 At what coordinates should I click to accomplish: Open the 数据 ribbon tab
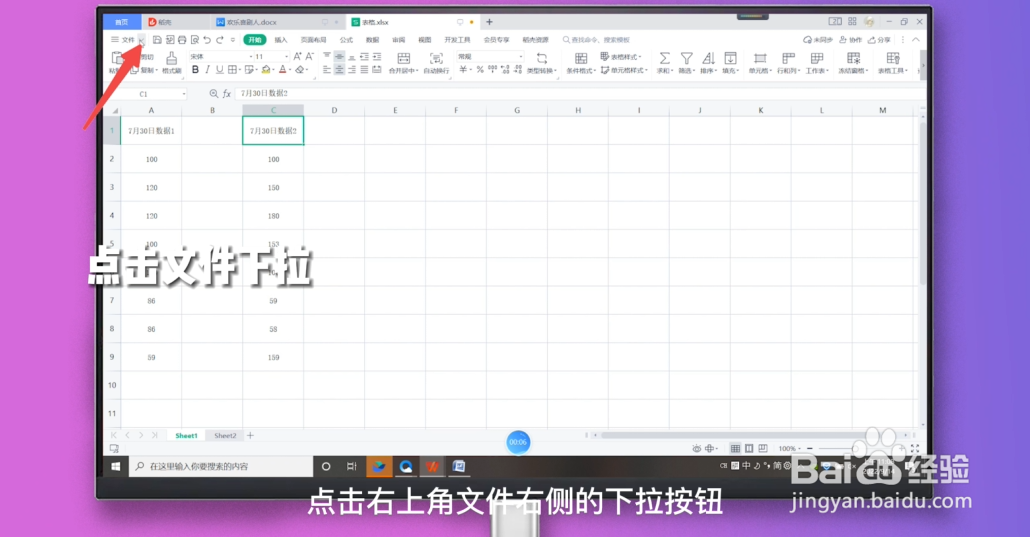click(372, 40)
